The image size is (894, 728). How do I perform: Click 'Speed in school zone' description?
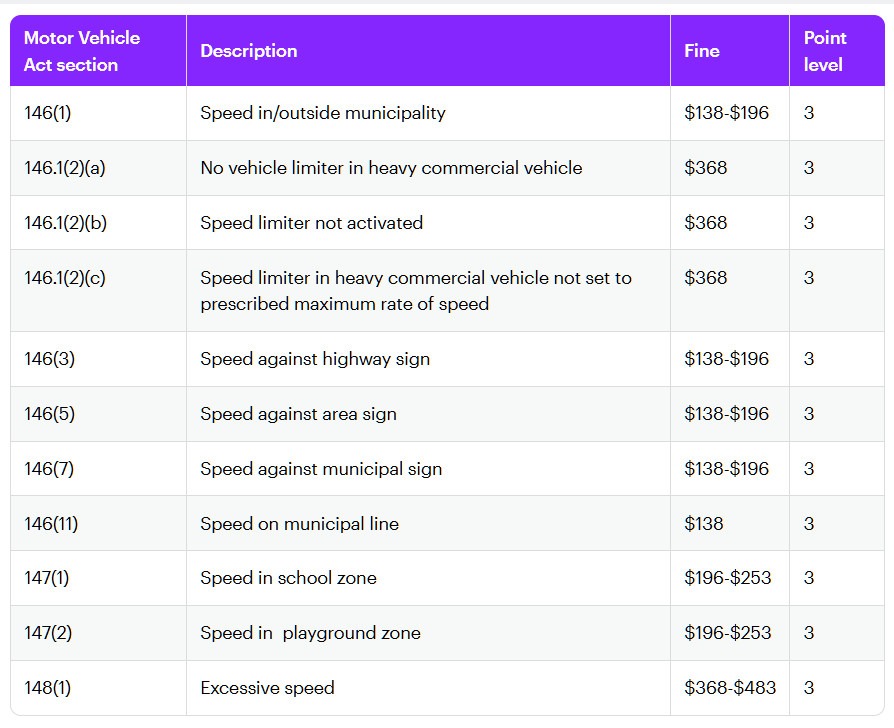coord(288,578)
